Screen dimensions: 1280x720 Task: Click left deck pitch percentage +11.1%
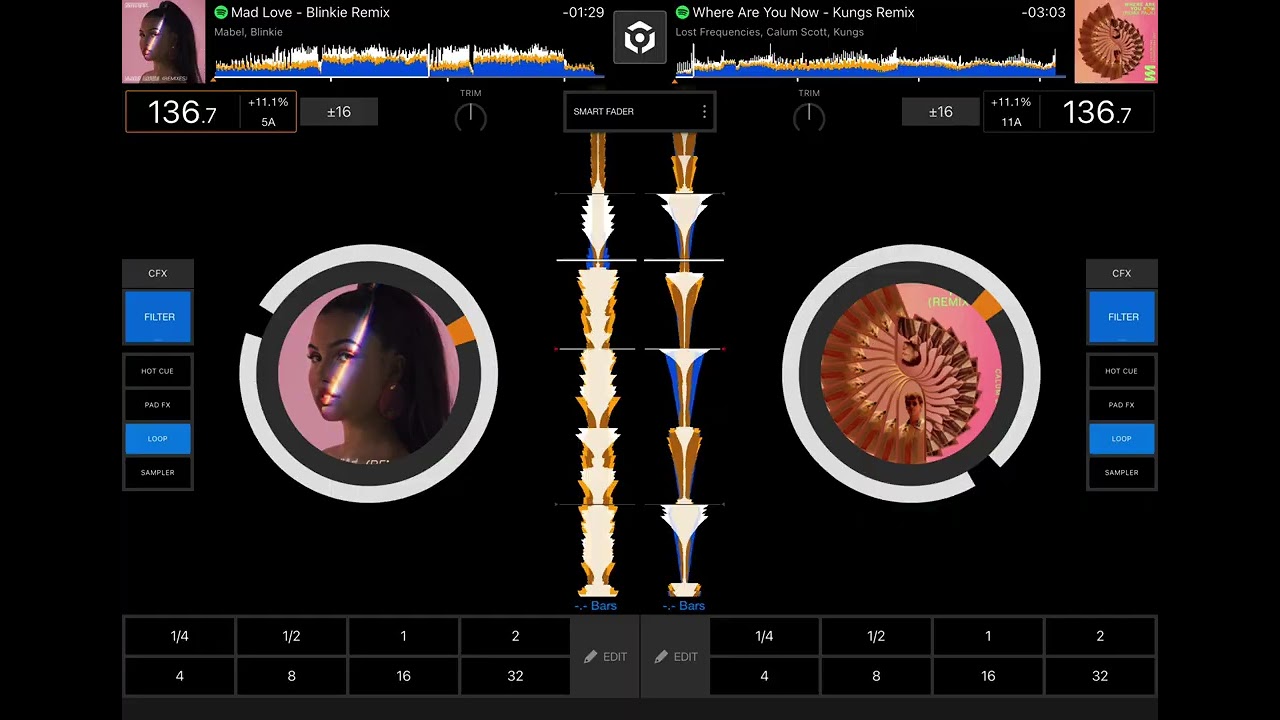[x=268, y=102]
